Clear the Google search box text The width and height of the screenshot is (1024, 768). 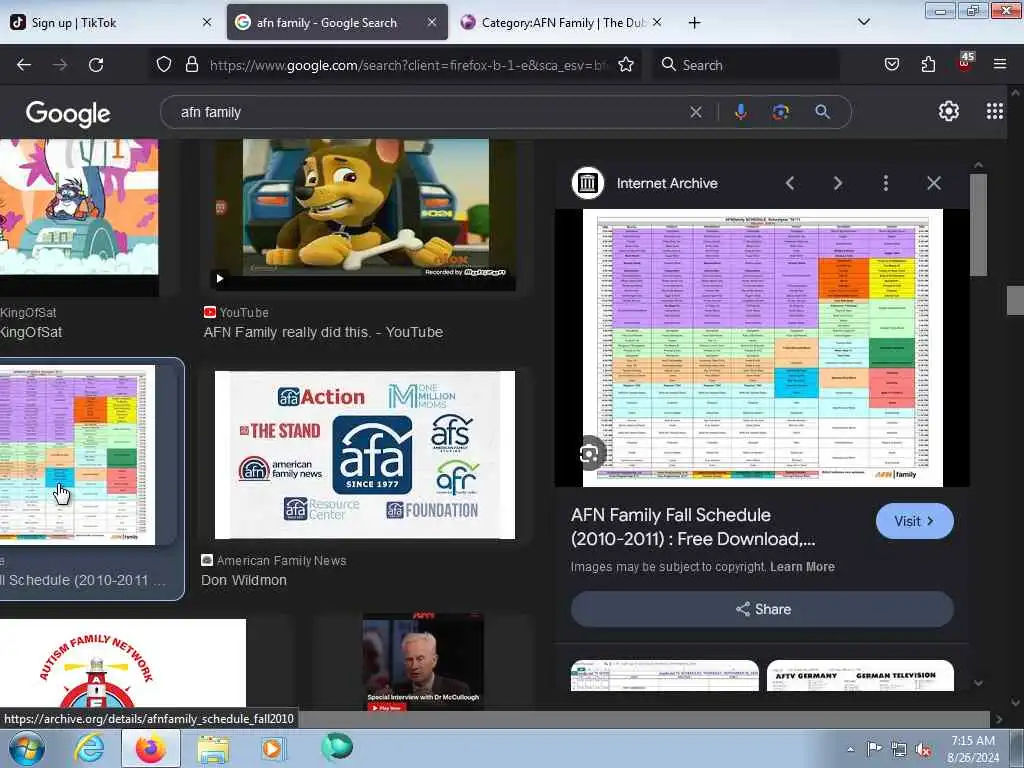tap(696, 112)
